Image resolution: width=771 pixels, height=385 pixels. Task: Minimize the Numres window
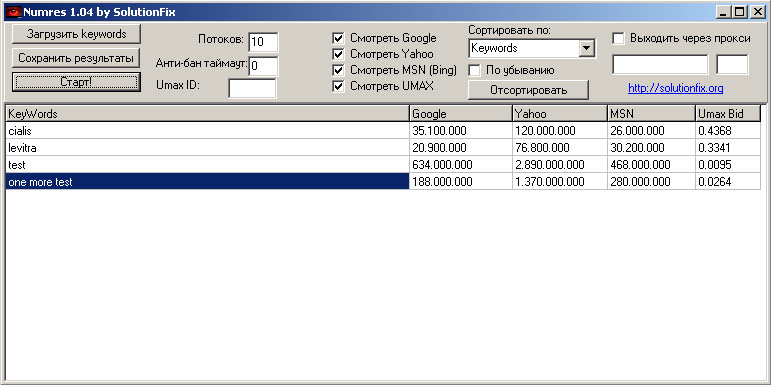[724, 12]
